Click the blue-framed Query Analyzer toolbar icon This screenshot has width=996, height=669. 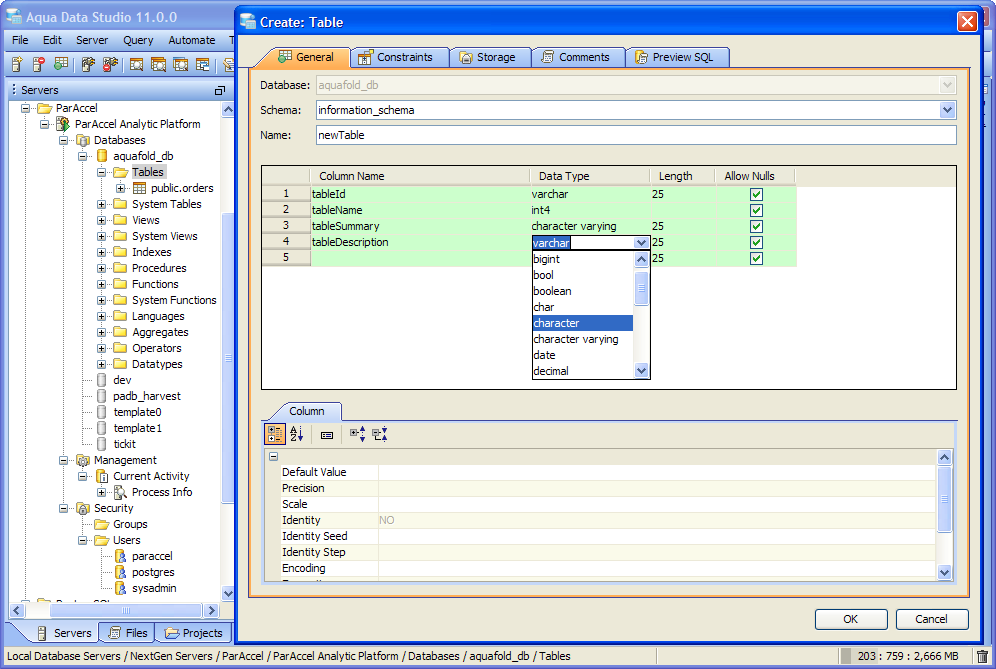180,64
